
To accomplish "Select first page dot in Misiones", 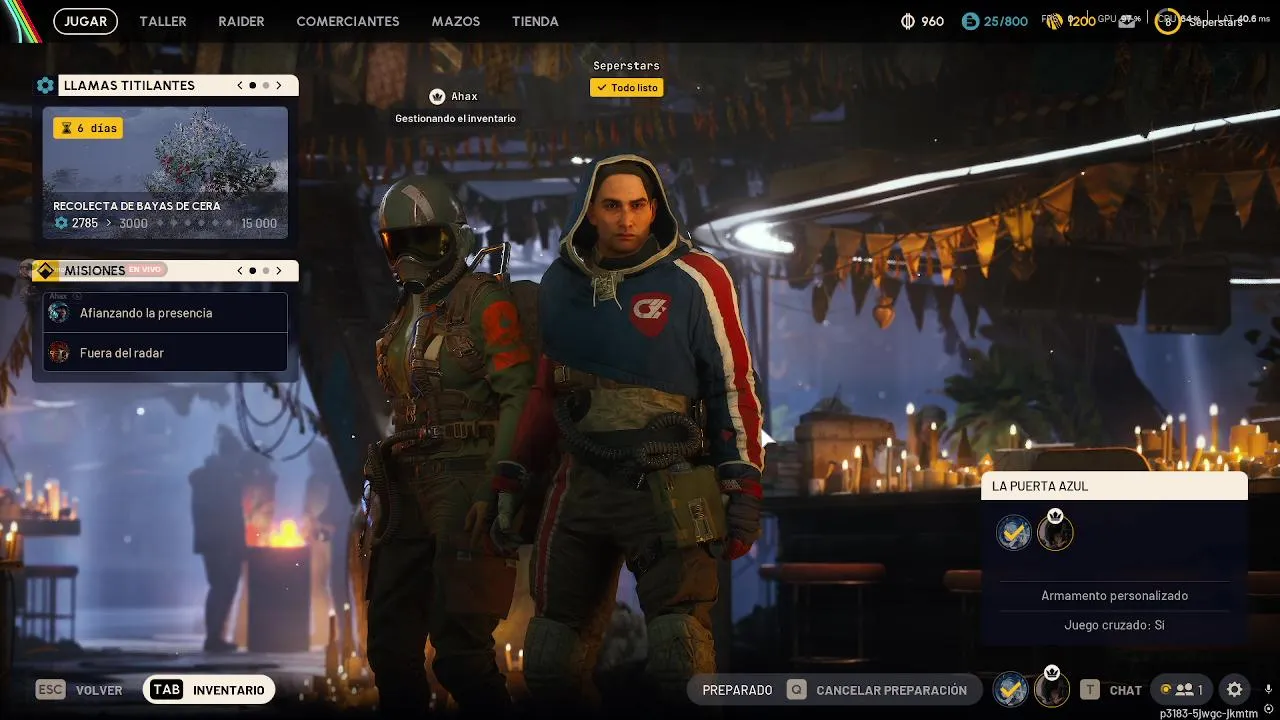I will 252,271.
